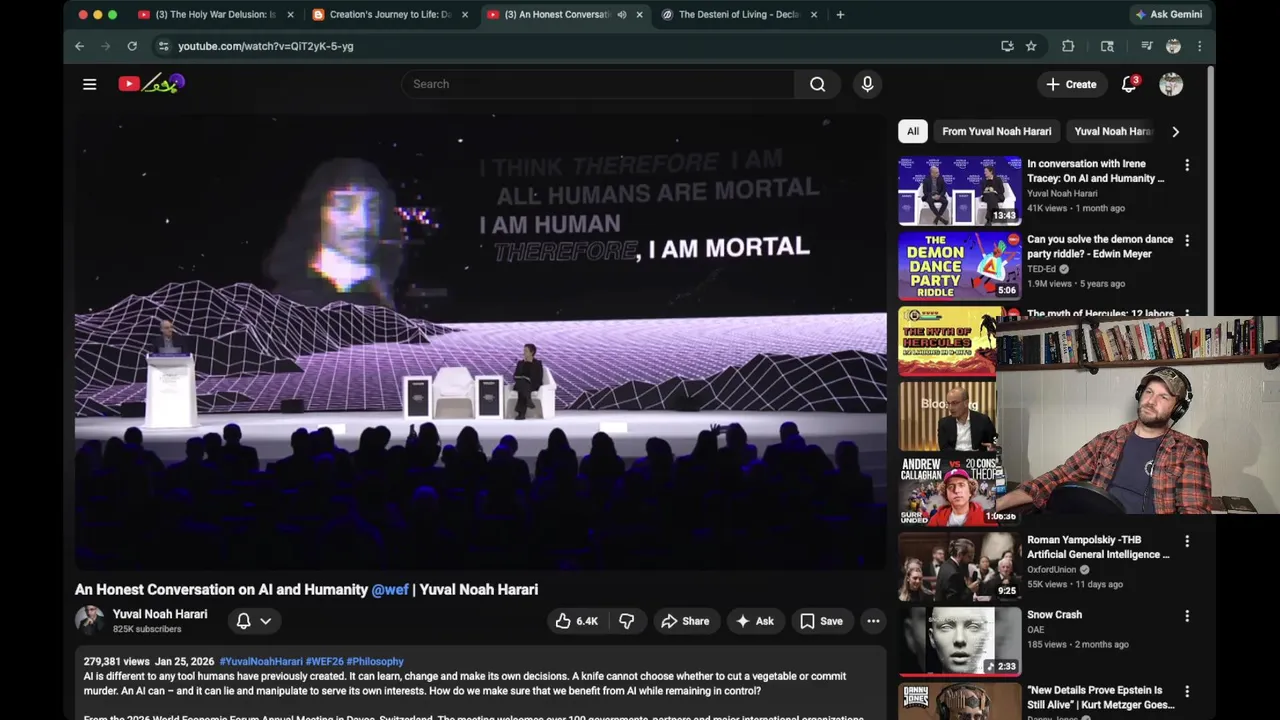Close The Holy War Delusion tab

coord(291,15)
